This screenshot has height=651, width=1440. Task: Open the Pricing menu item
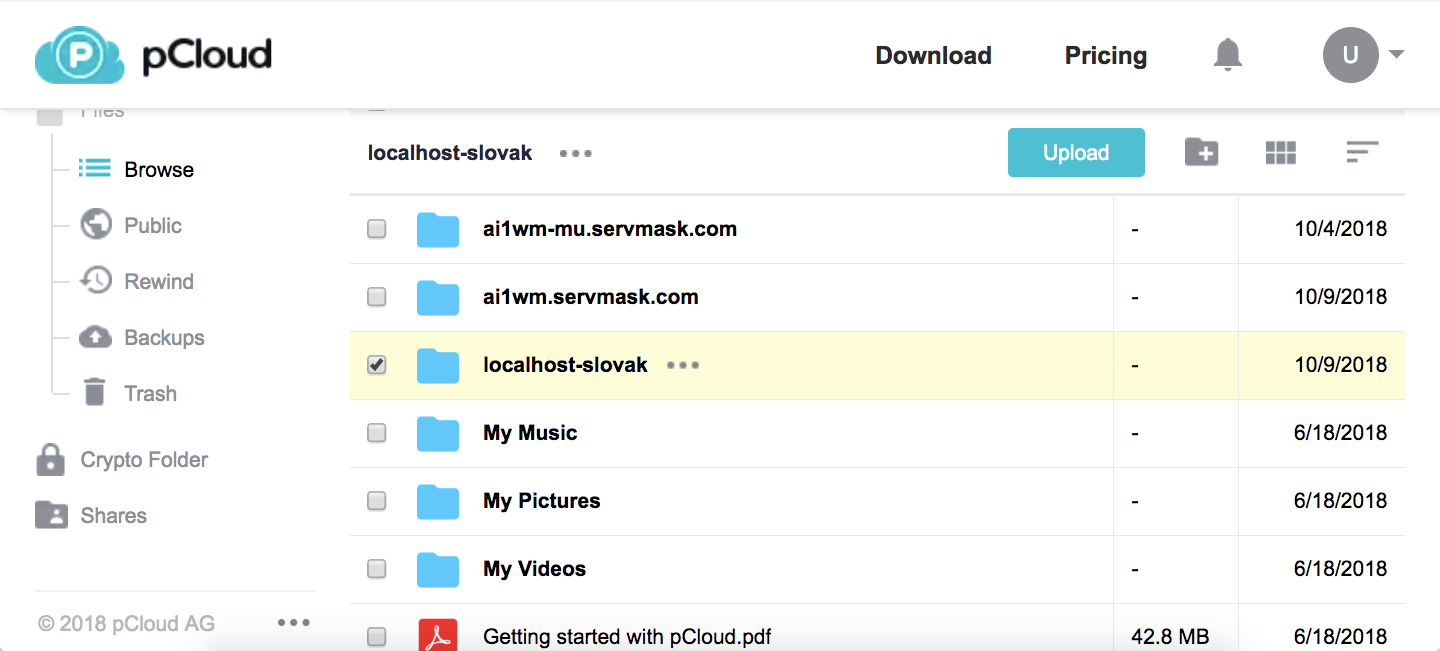1105,56
